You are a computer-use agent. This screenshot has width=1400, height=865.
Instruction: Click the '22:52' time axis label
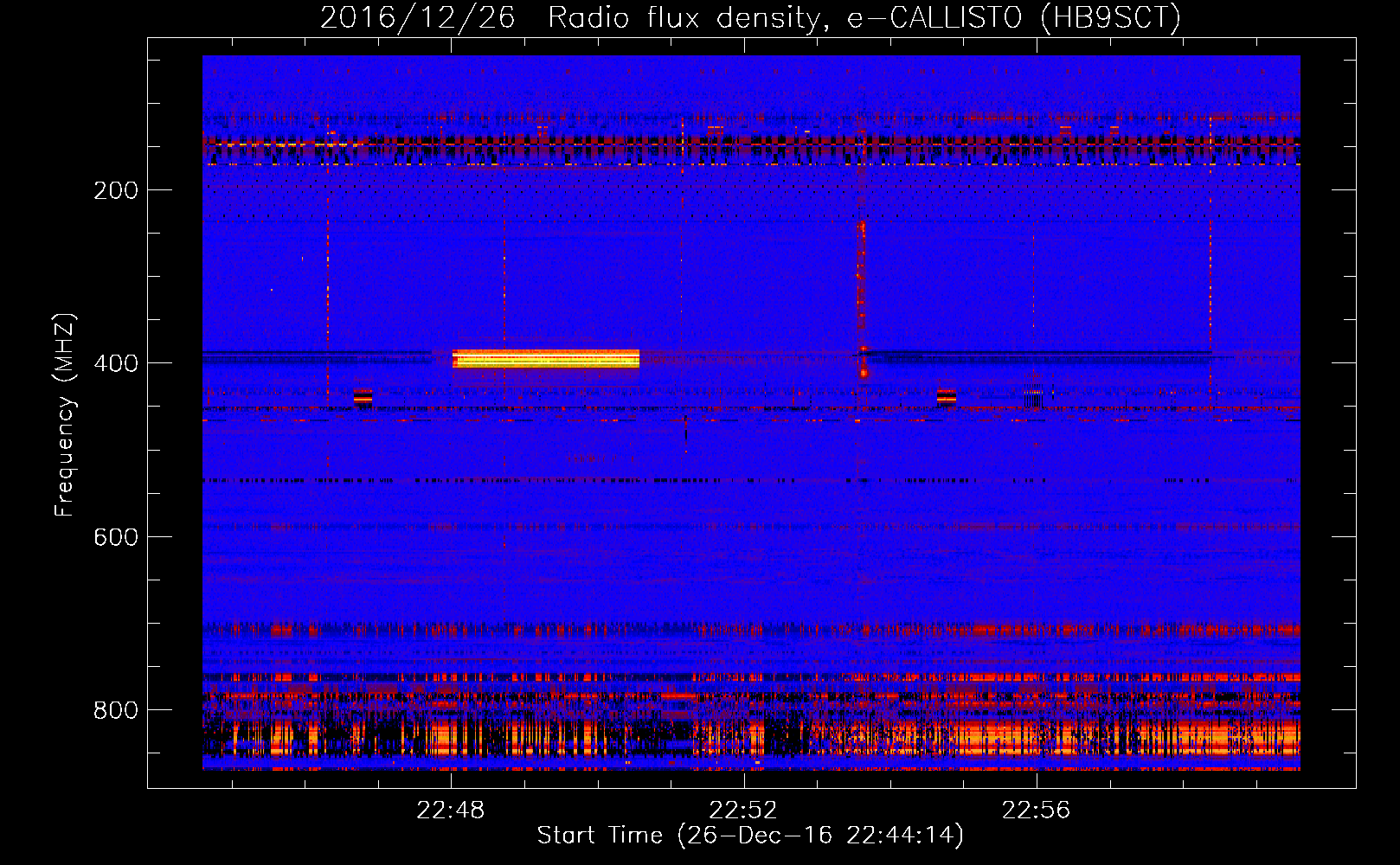(x=743, y=811)
